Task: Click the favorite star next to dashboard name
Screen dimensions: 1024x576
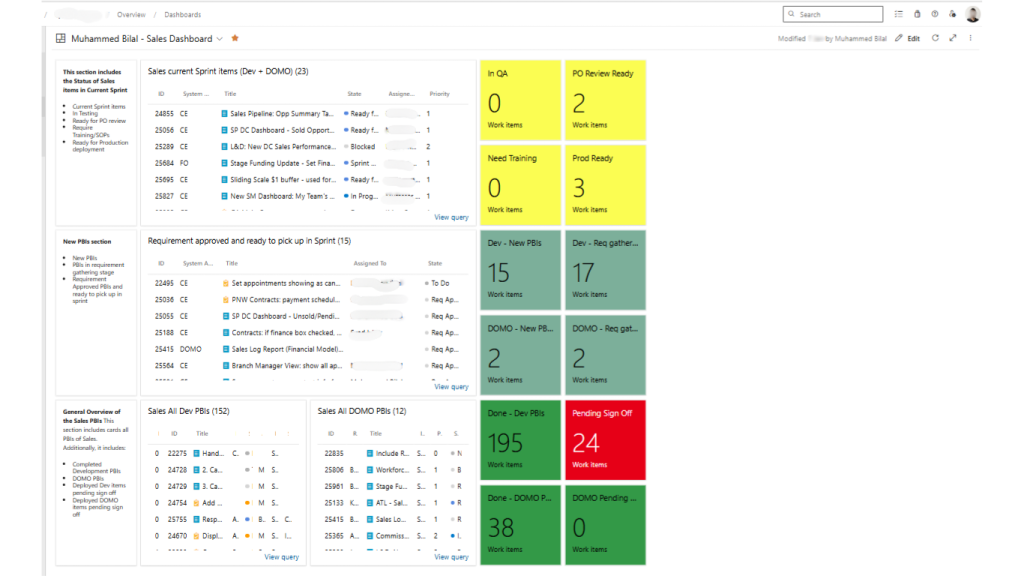Action: pos(235,38)
